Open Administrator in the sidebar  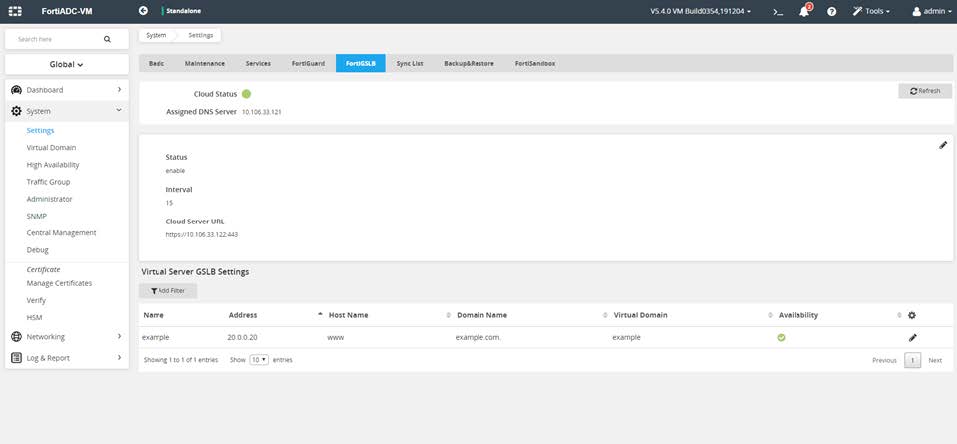click(49, 199)
